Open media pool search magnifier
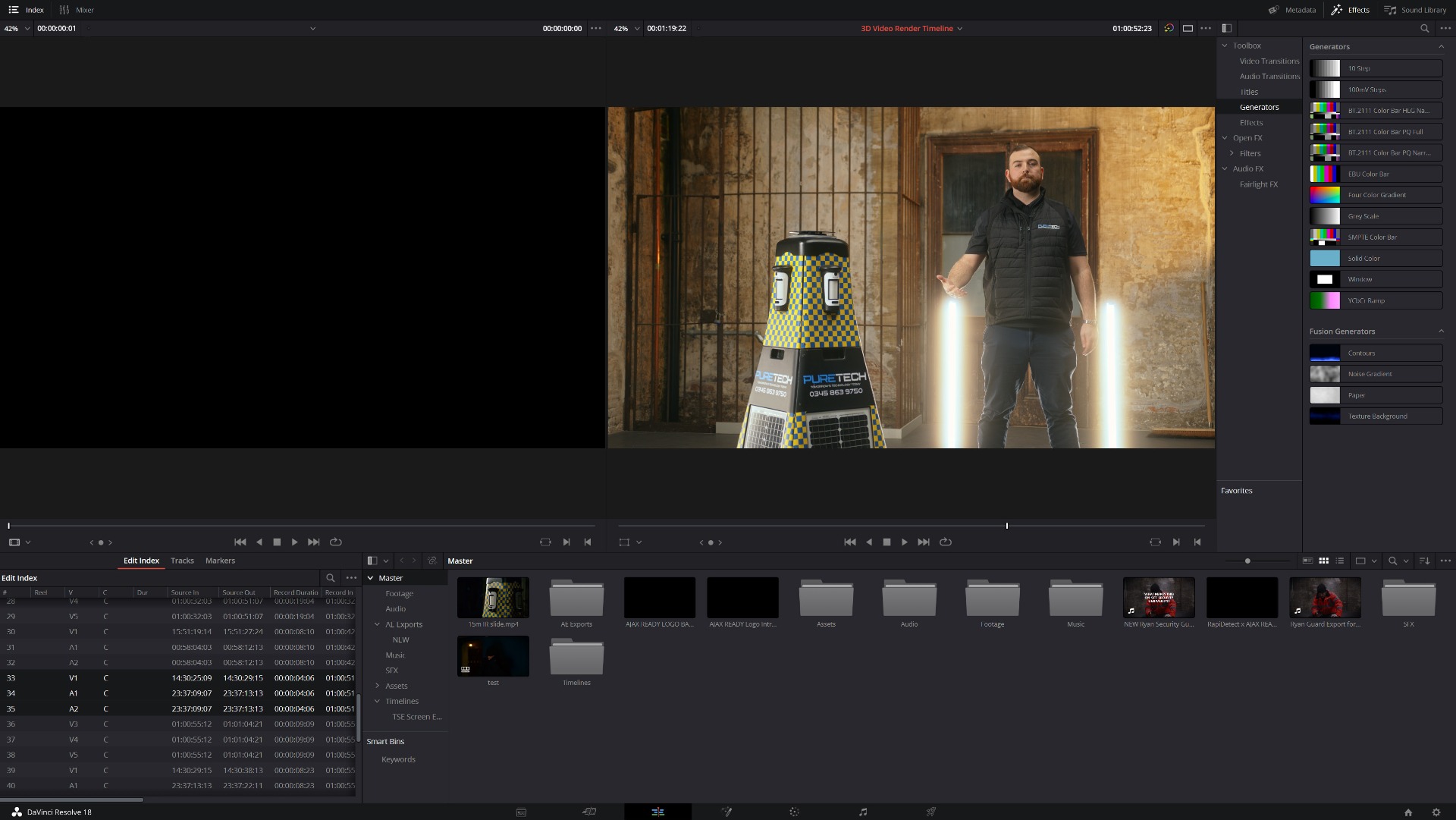Screen dimensions: 1456x820 pos(1392,561)
